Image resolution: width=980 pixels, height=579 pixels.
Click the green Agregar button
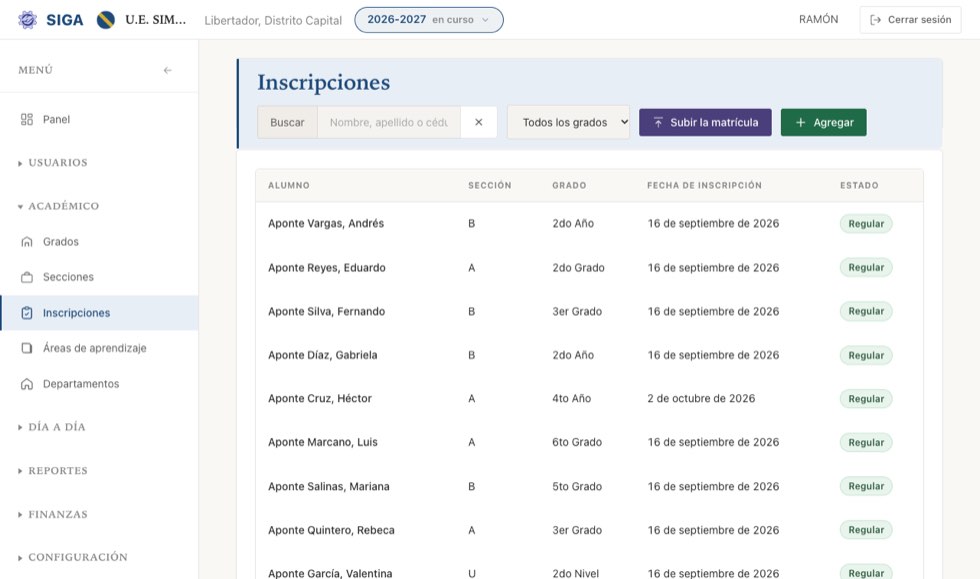[x=824, y=123]
